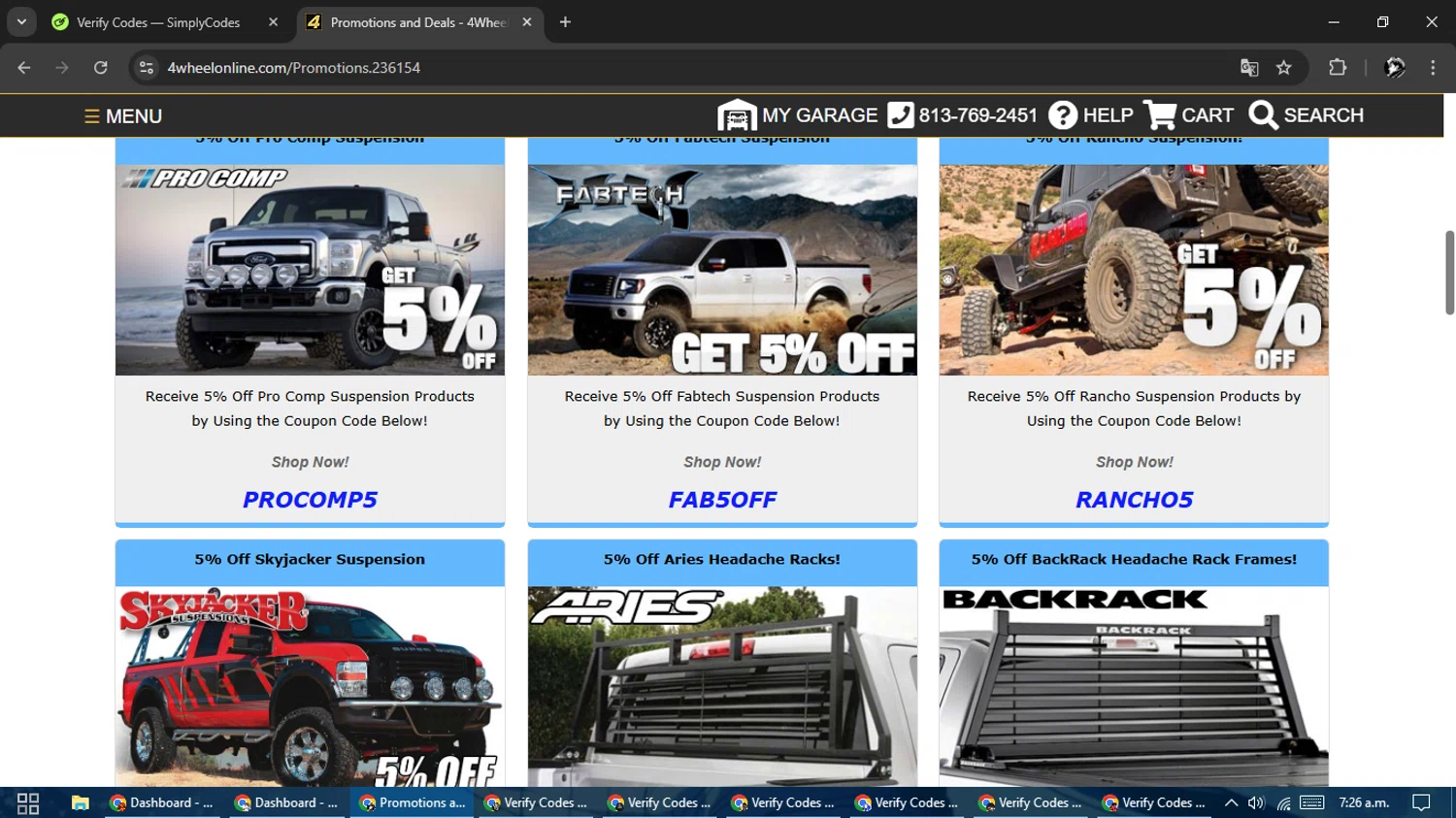1456x818 pixels.
Task: Click the translate page icon
Action: [1249, 68]
